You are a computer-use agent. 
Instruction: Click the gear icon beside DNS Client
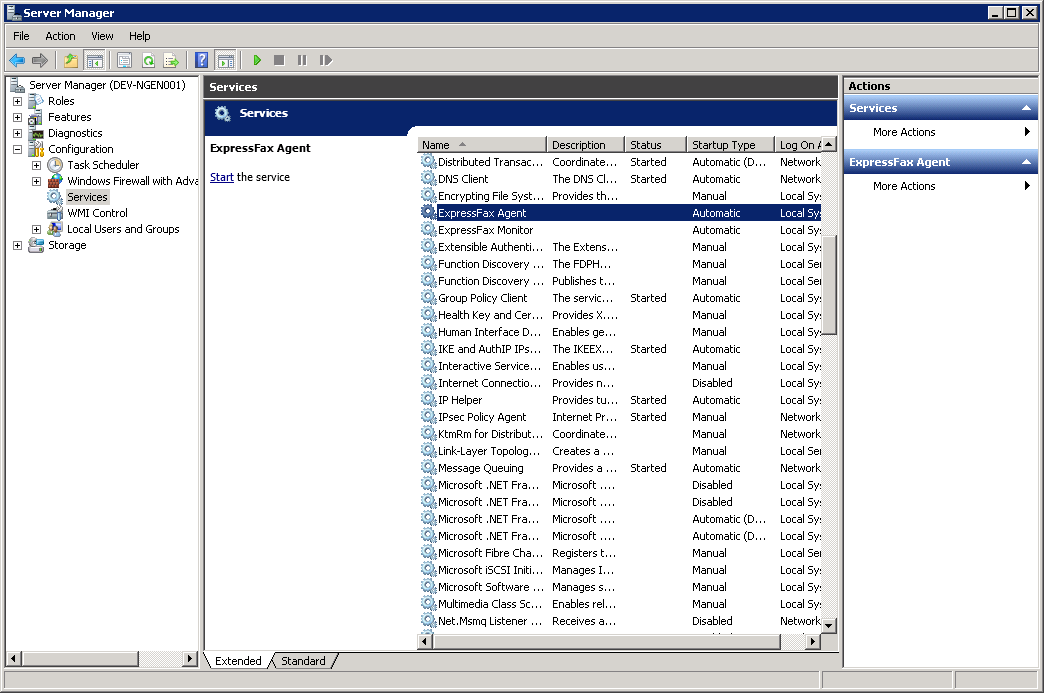tap(428, 178)
